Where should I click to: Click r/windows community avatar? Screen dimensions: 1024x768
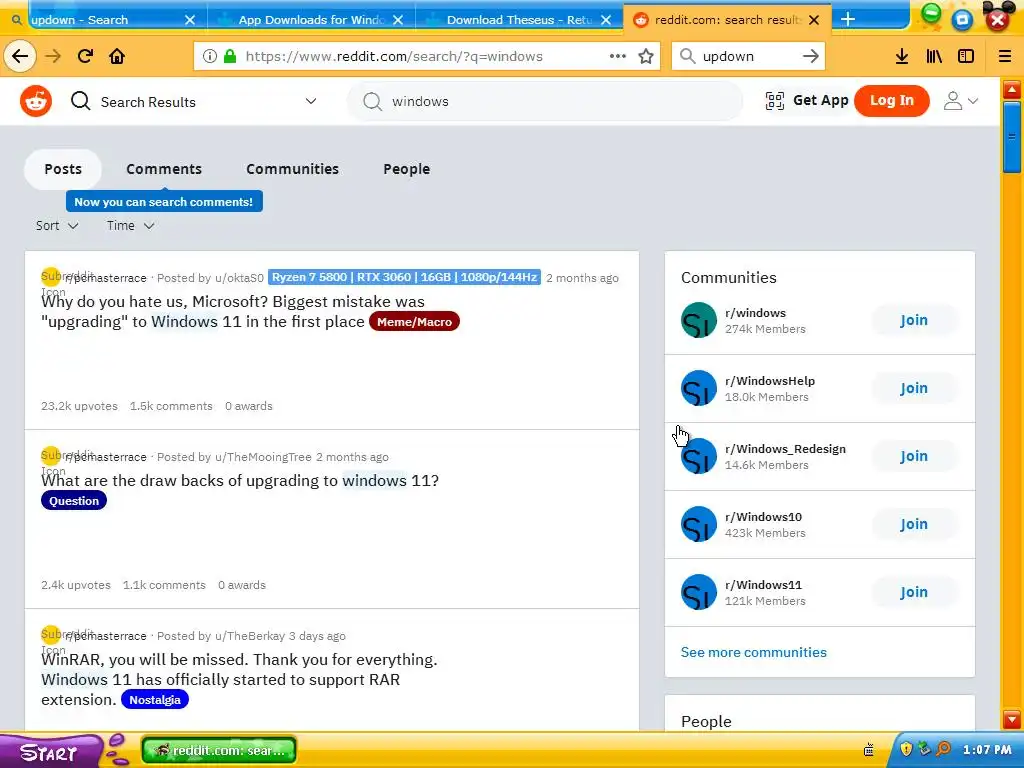(699, 320)
